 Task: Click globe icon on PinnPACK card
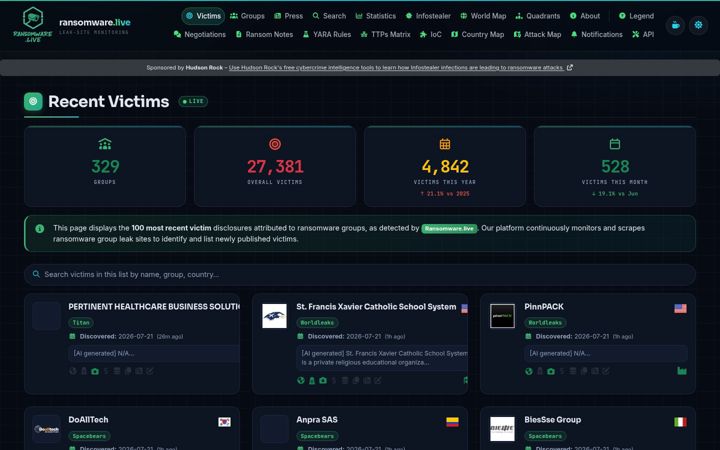[529, 371]
